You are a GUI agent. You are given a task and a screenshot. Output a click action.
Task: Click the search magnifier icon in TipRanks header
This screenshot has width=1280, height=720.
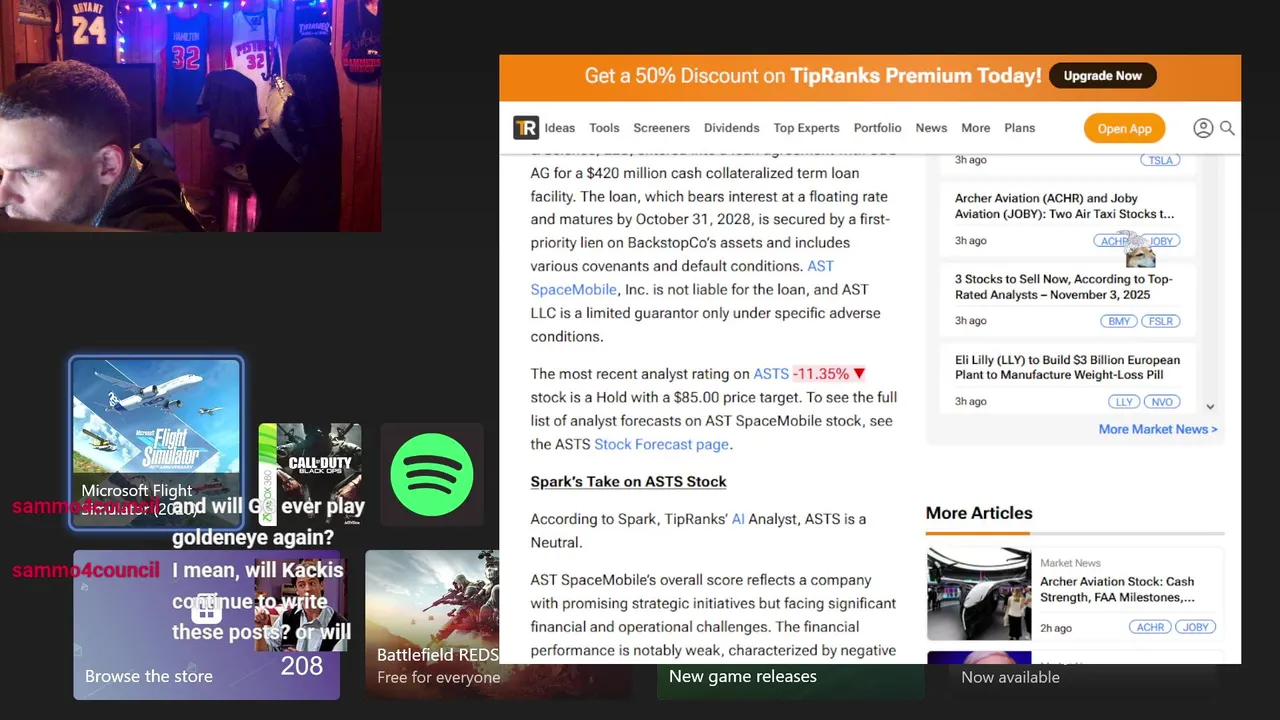1227,128
